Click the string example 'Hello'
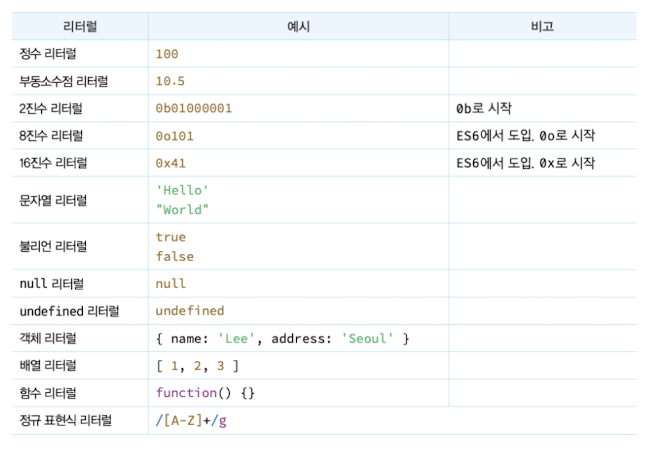 click(x=182, y=190)
